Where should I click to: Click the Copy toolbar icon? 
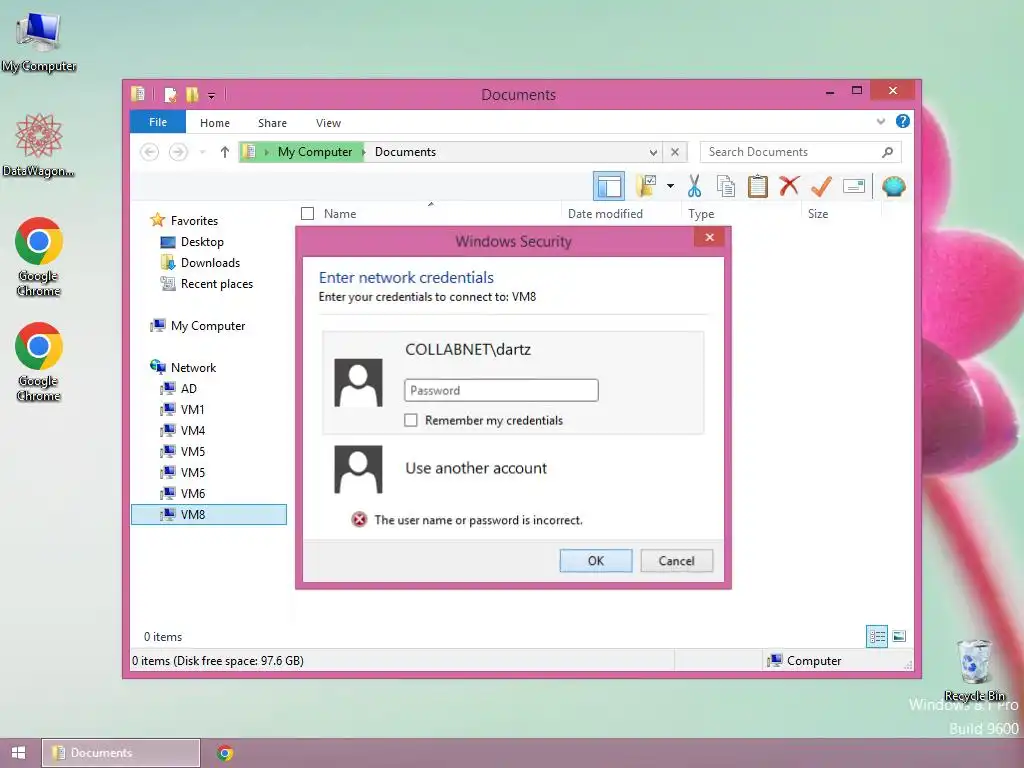[x=726, y=187]
